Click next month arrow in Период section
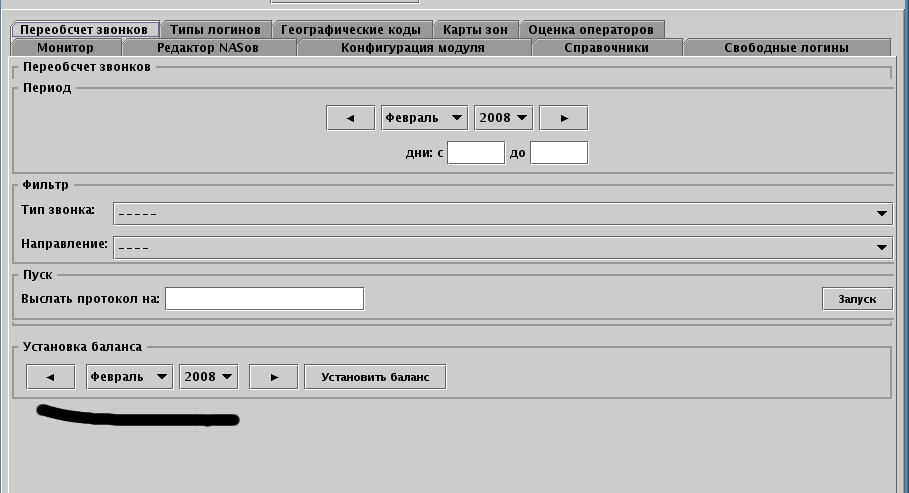 (x=563, y=118)
